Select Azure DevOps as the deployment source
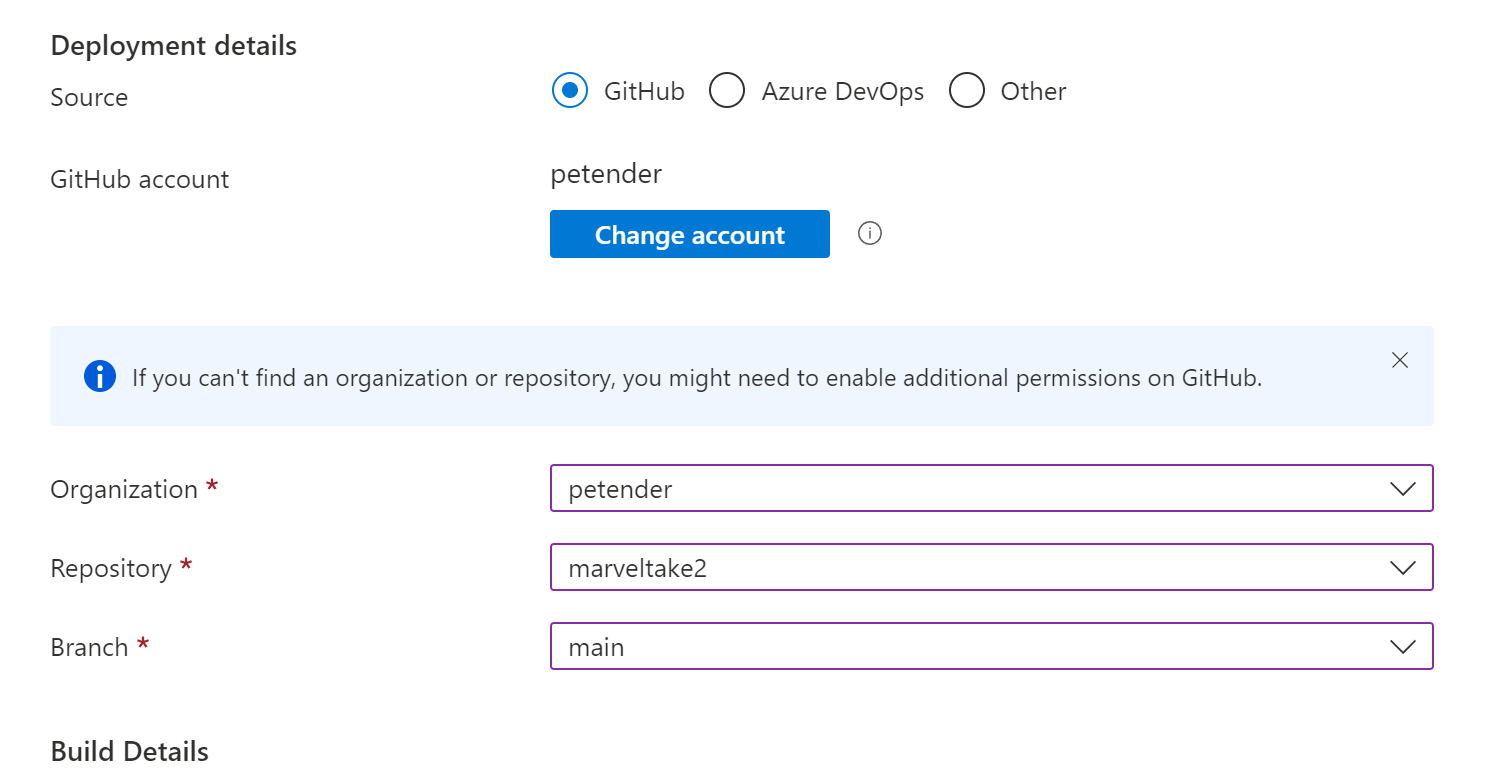The width and height of the screenshot is (1504, 768). coord(727,90)
